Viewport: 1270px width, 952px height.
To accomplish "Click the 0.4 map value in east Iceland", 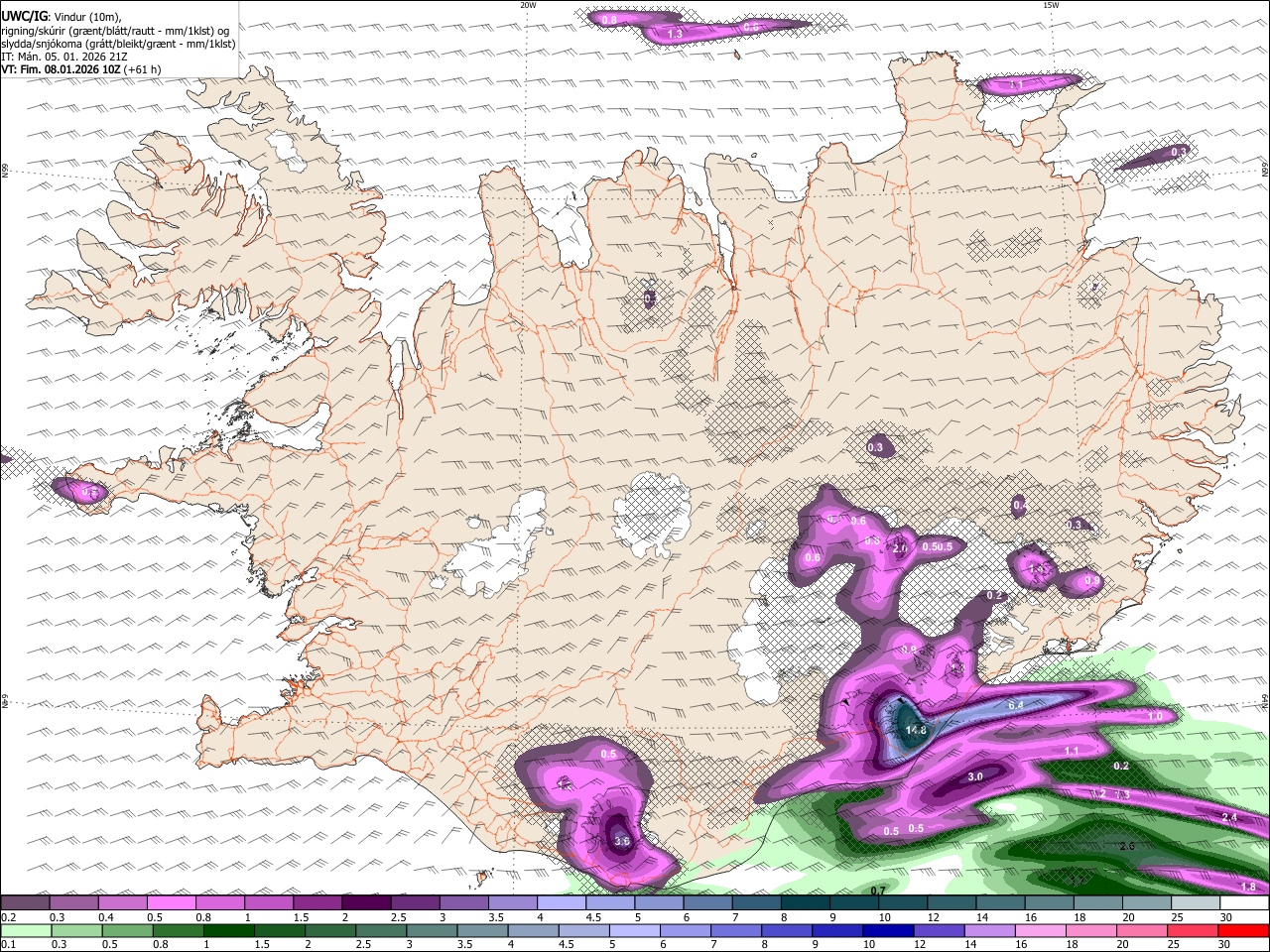I will tap(1020, 506).
